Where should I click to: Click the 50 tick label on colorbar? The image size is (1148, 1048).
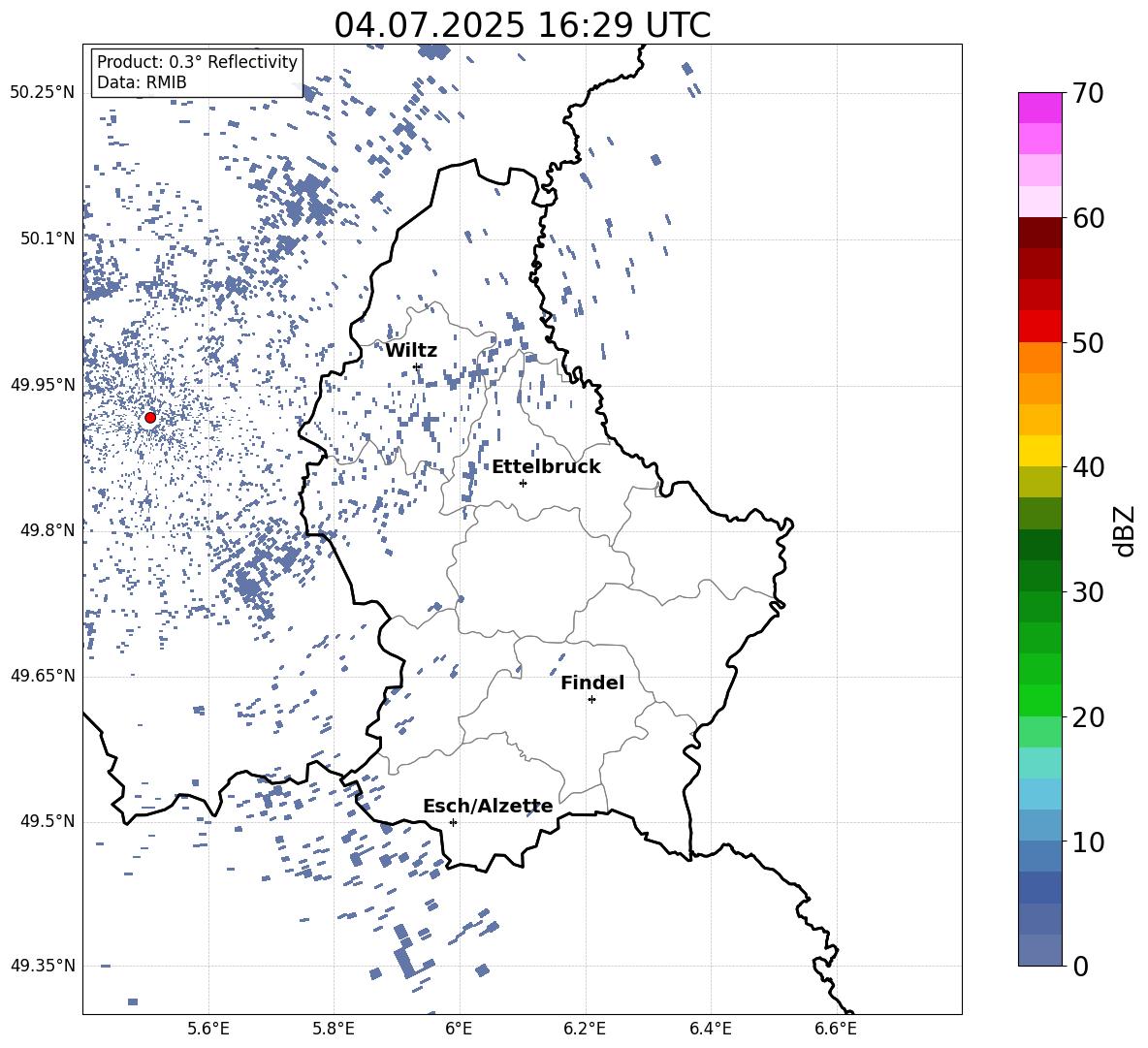pos(1089,343)
